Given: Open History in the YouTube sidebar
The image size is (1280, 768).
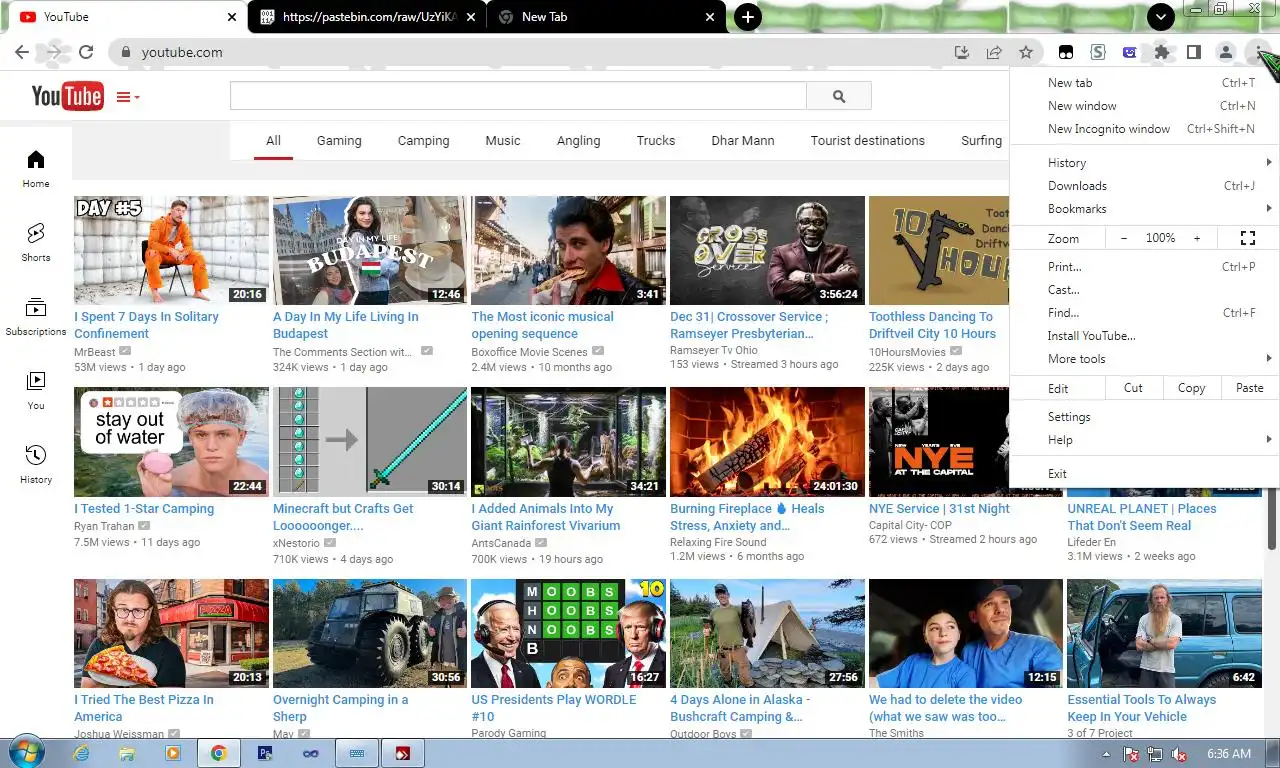Looking at the screenshot, I should pos(36,464).
